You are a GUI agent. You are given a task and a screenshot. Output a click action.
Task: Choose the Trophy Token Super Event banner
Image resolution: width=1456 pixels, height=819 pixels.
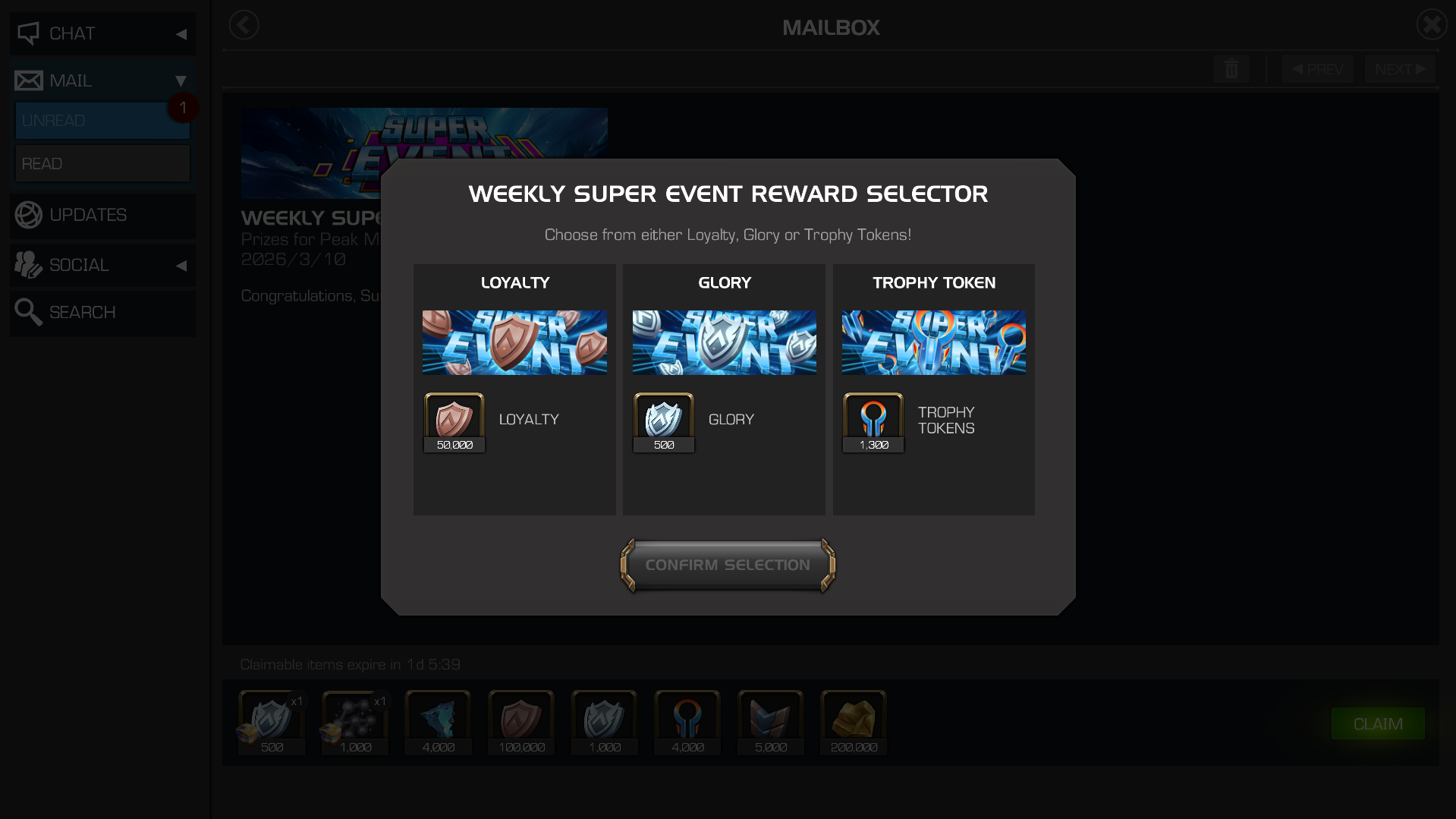(934, 342)
